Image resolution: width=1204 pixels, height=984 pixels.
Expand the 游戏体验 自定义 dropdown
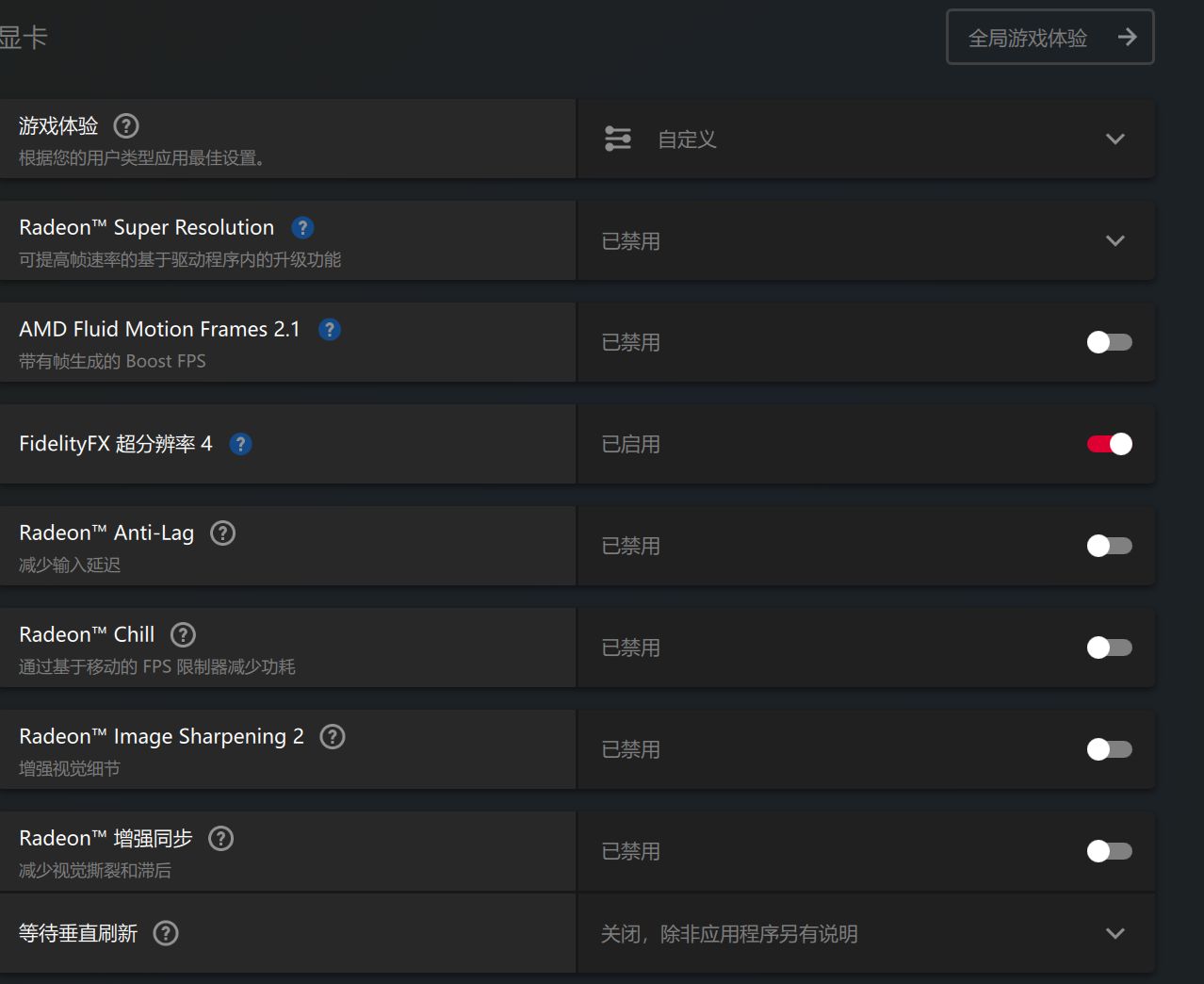tap(1115, 139)
